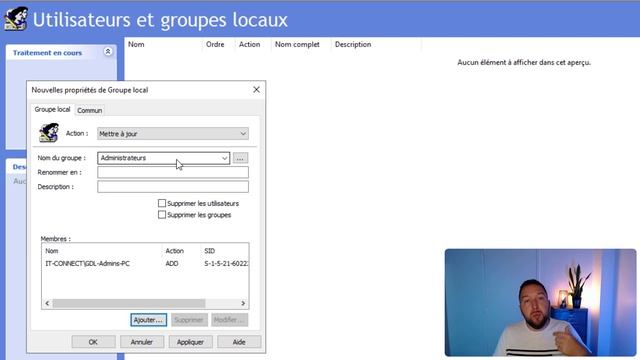640x360 pixels.
Task: Sort by the Ordre column header
Action: (219, 44)
